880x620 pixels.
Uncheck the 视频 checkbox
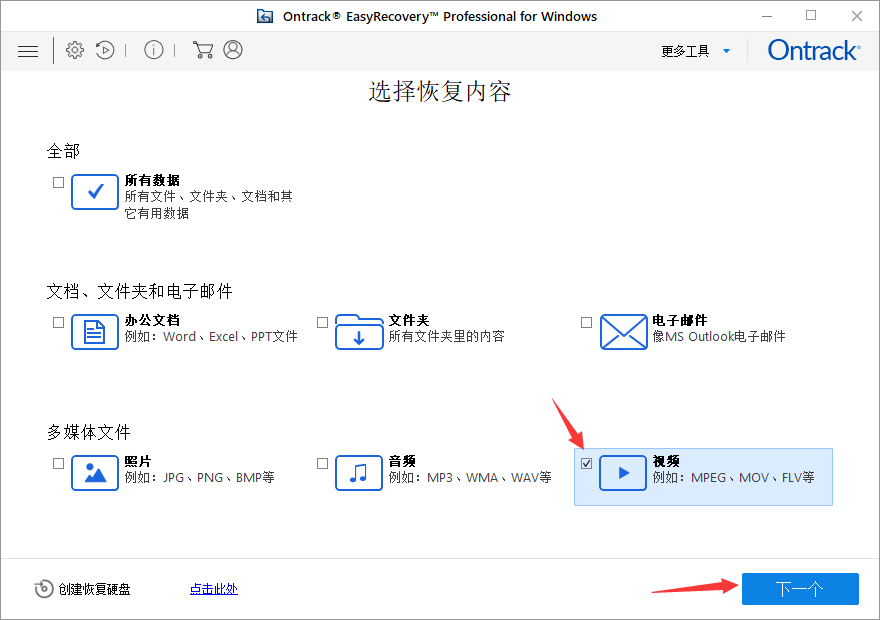(x=586, y=463)
